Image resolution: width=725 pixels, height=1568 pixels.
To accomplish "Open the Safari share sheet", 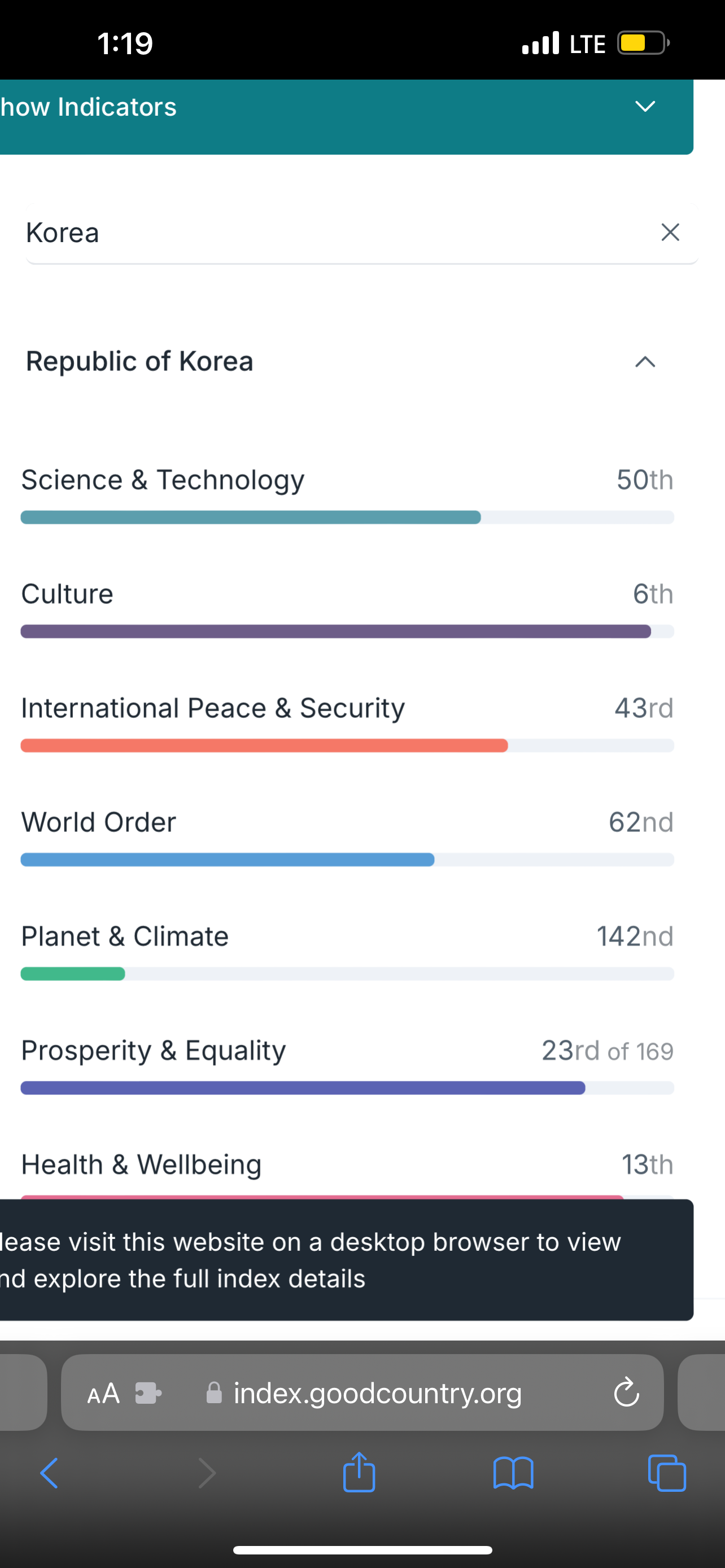I will tap(359, 1472).
